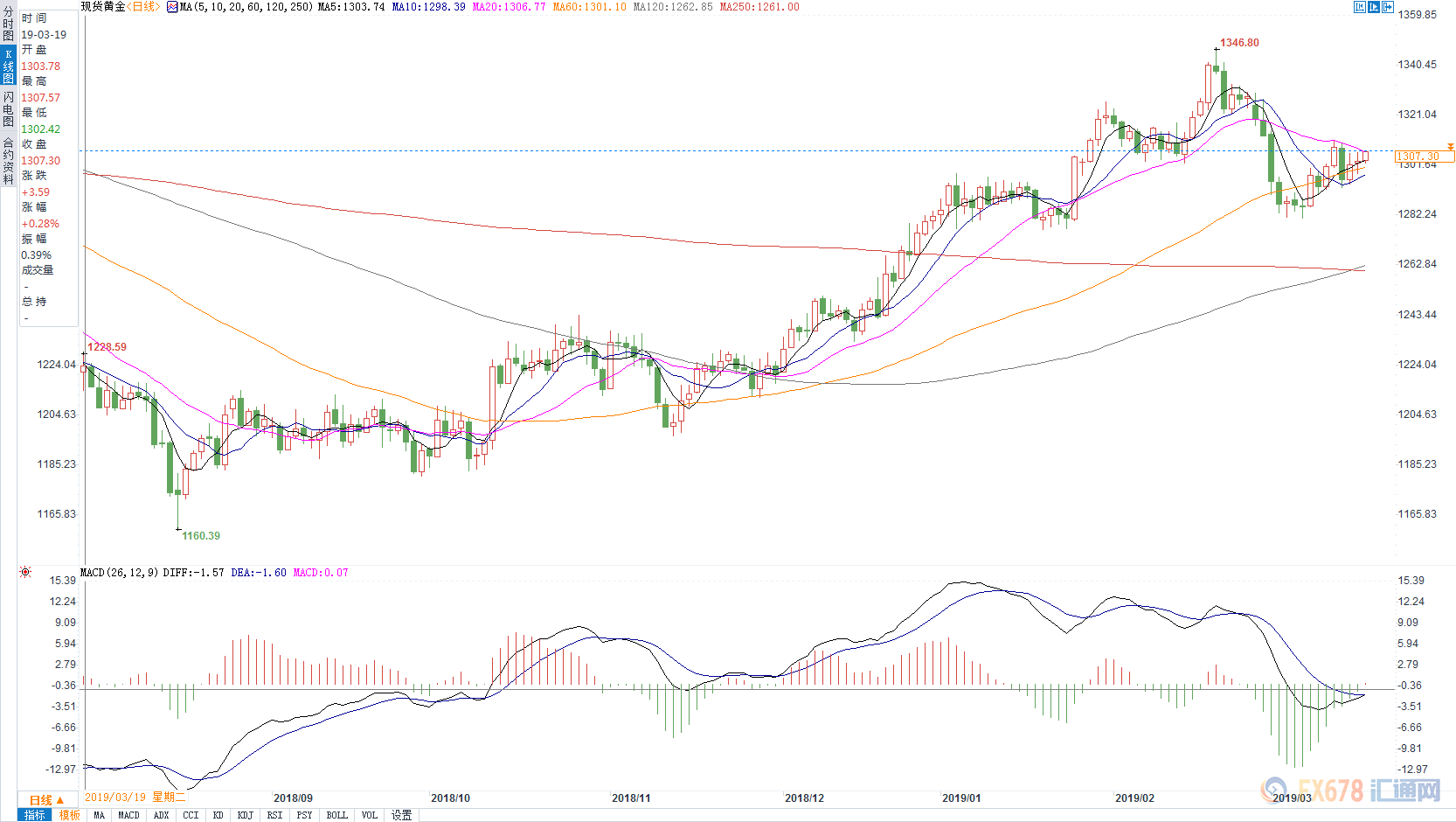Click the 2018/09 time axis marker

pyautogui.click(x=293, y=798)
